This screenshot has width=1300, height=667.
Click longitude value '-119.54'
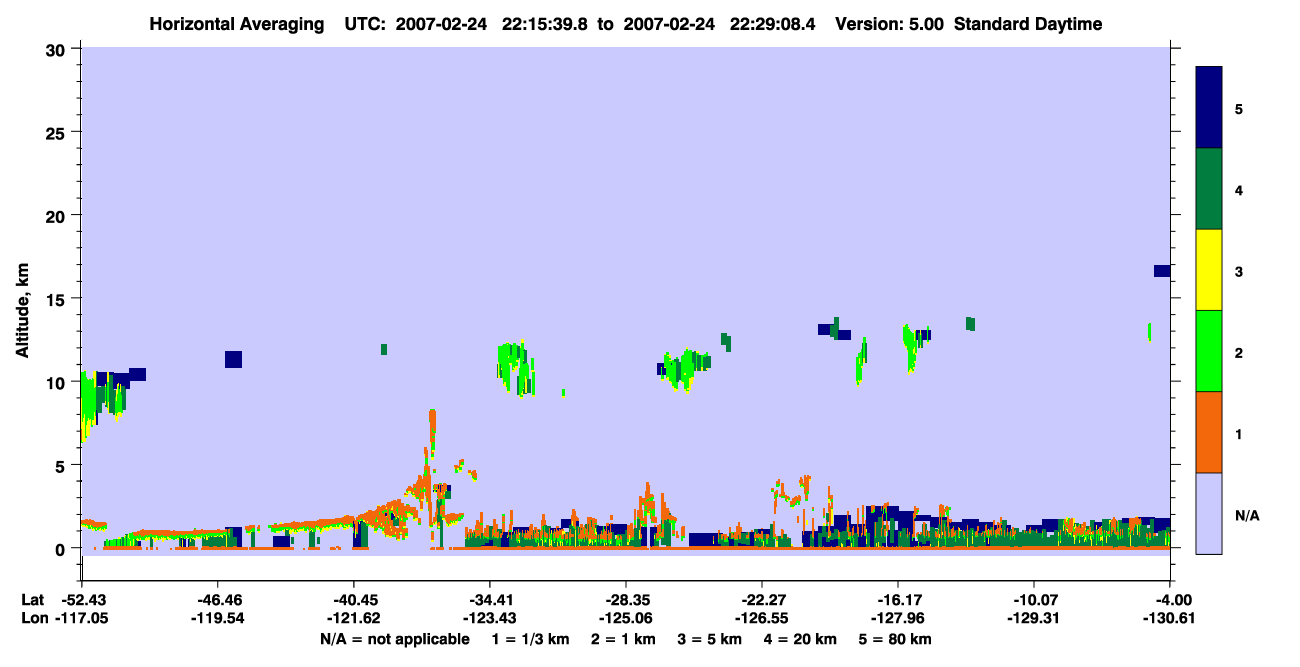pyautogui.click(x=219, y=619)
